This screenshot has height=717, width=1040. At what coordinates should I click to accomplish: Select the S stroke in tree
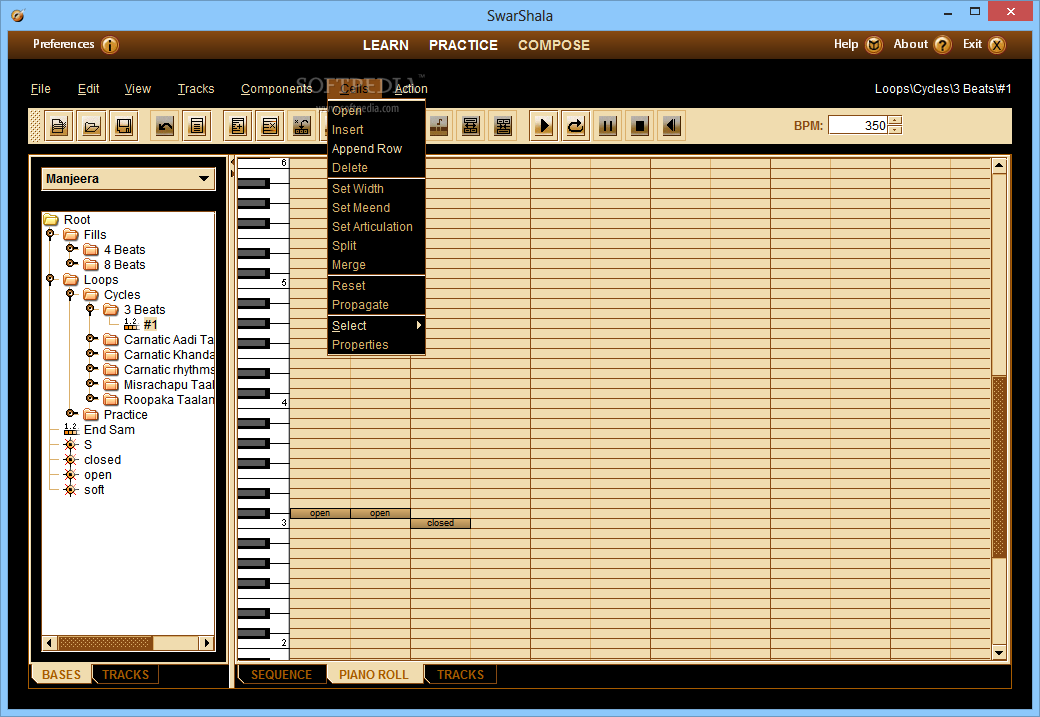[x=88, y=444]
